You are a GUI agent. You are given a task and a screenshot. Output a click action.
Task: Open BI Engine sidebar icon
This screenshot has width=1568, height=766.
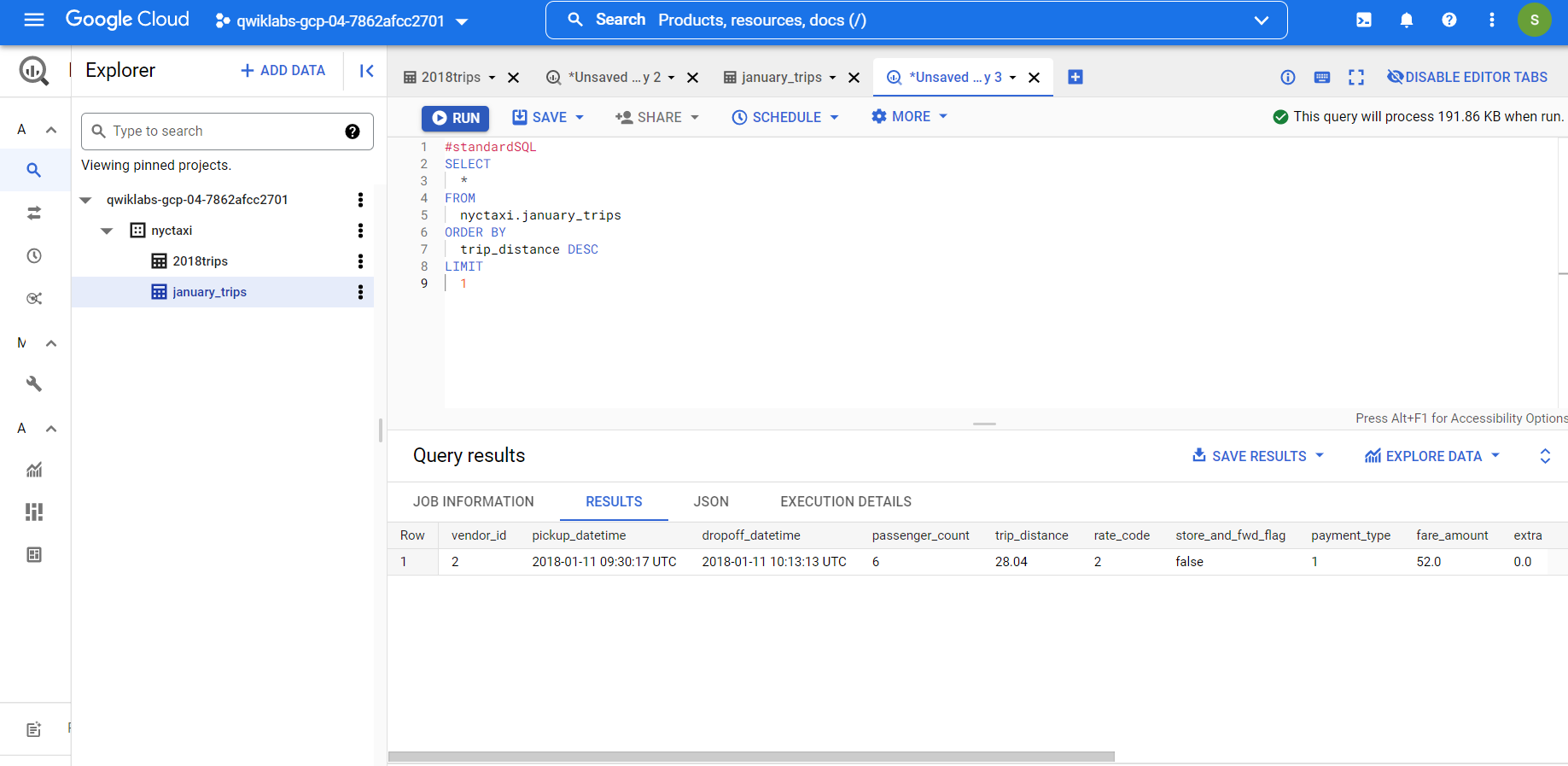(34, 554)
